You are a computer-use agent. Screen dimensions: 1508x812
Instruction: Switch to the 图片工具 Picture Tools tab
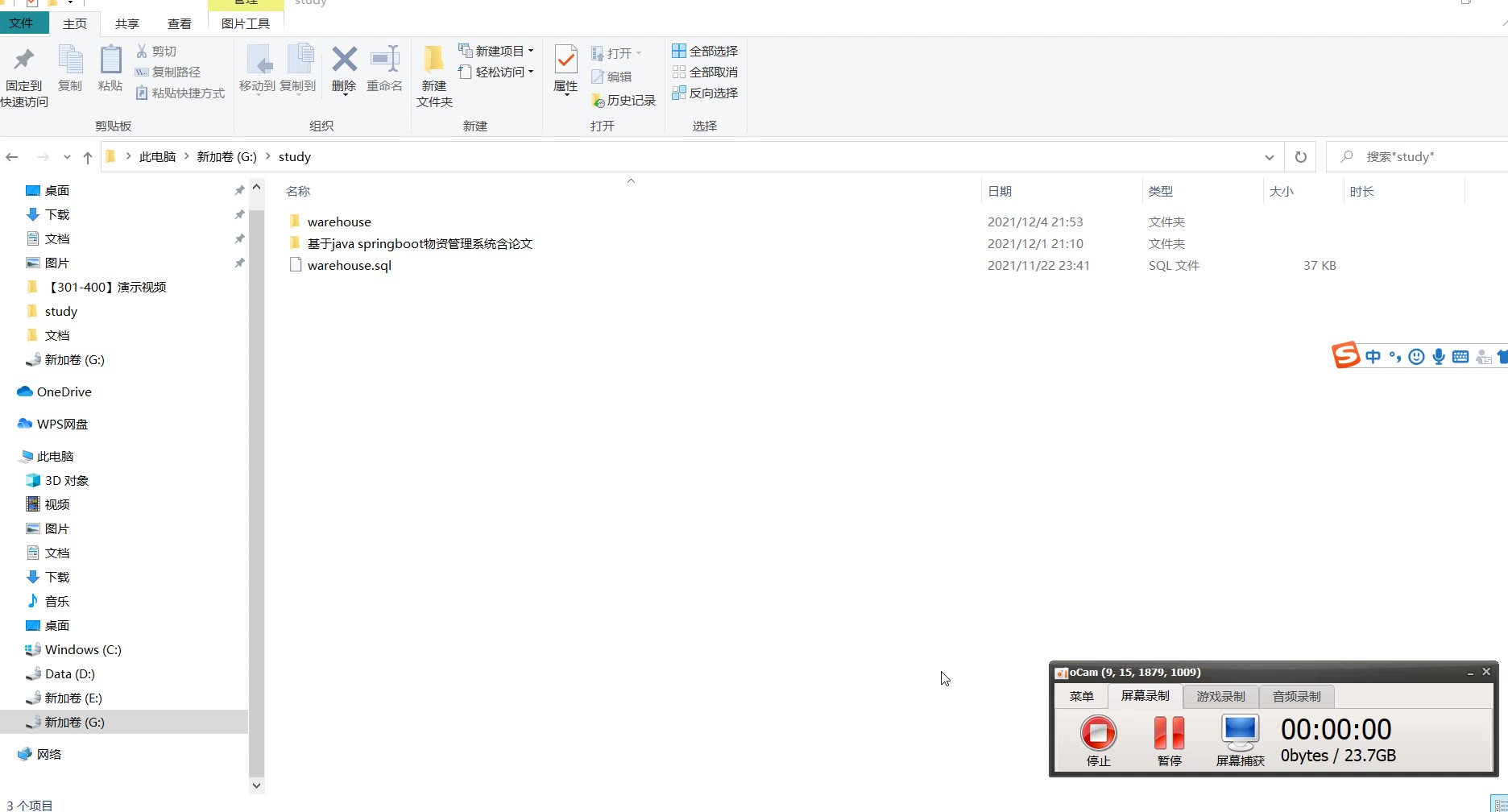[246, 23]
